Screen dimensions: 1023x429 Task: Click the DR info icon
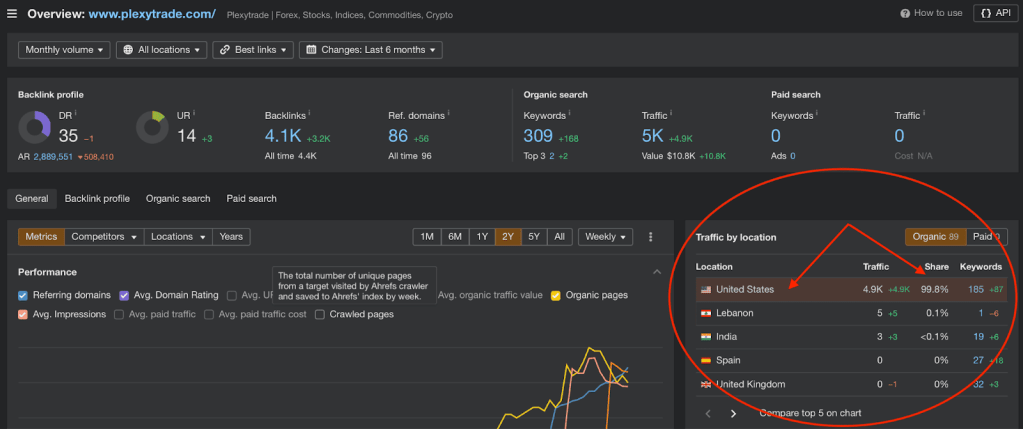[76, 113]
